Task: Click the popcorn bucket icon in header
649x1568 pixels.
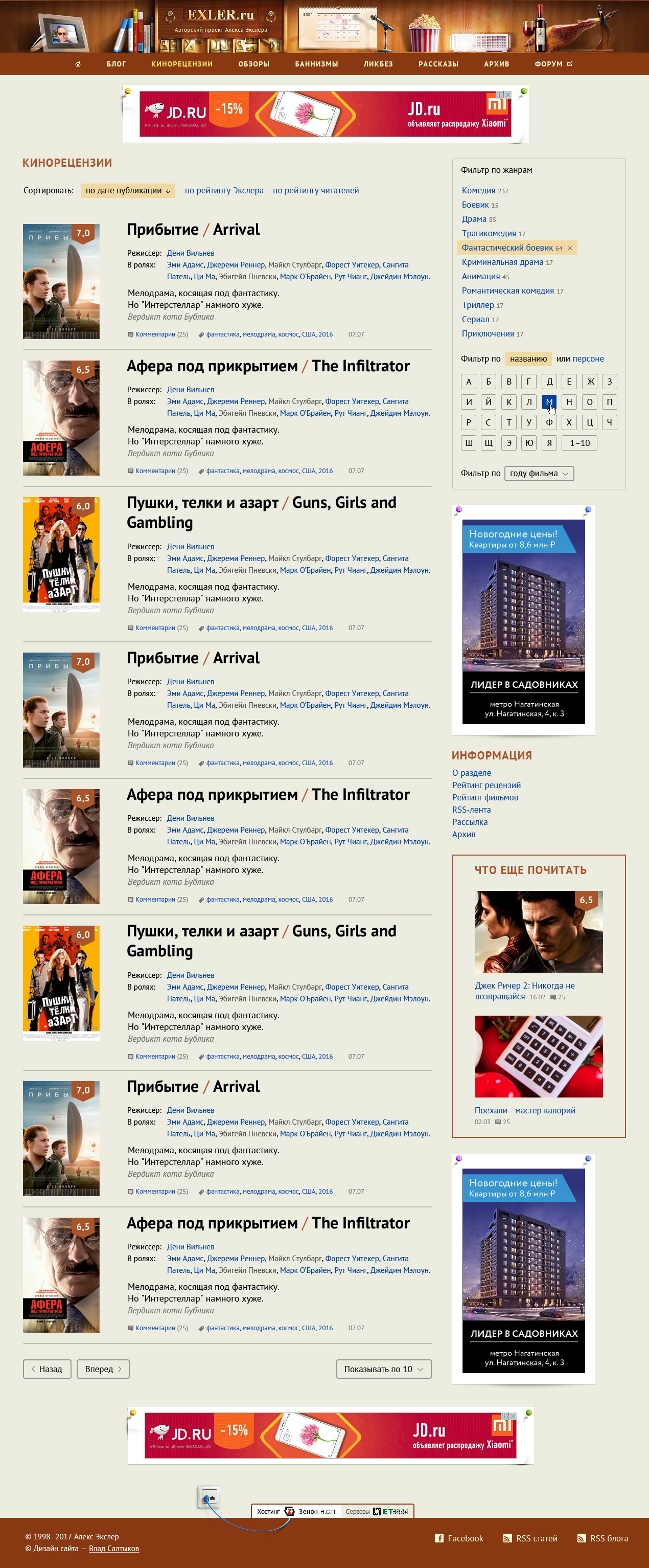Action: tap(424, 32)
